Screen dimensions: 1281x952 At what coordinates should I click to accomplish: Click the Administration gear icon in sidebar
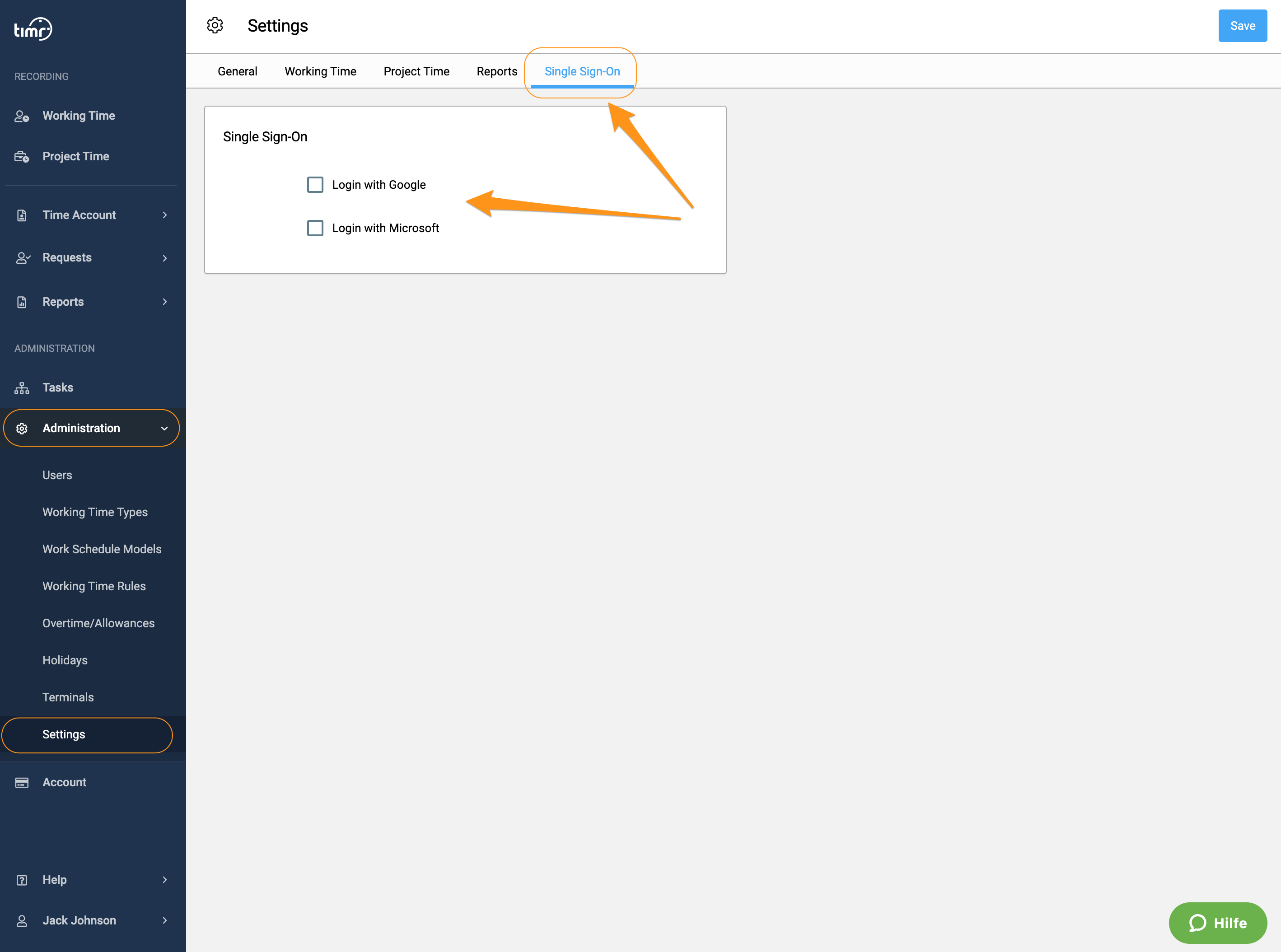(x=22, y=429)
